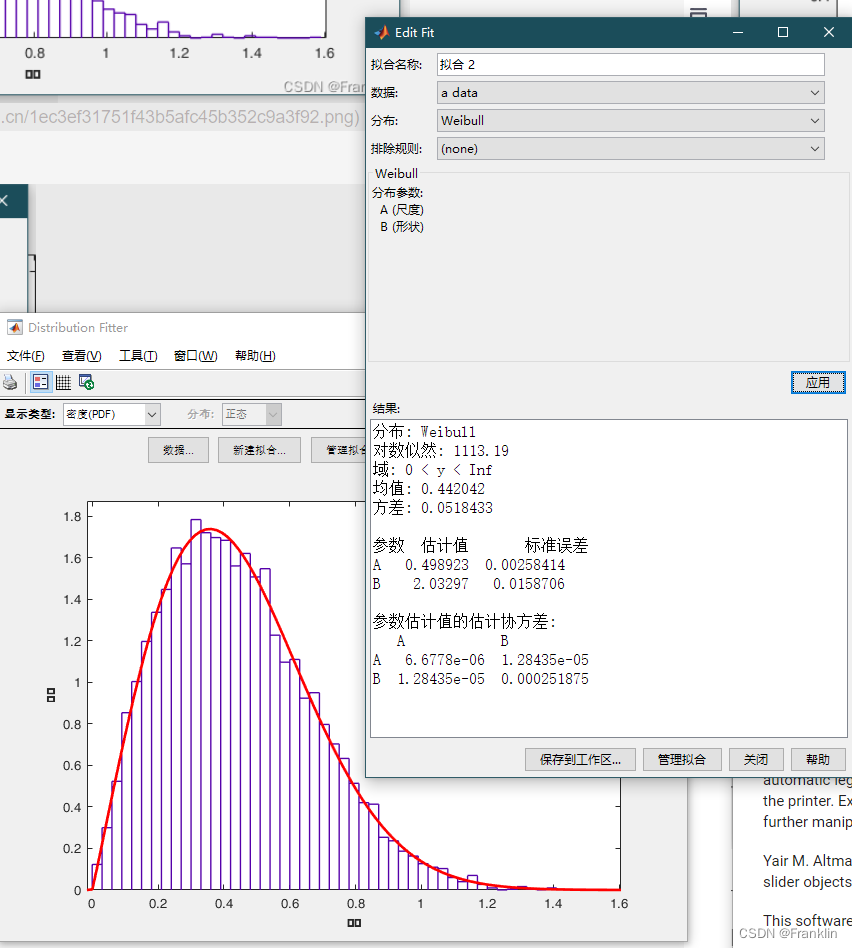Open the 窗口(W) menu
Image resolution: width=852 pixels, height=948 pixels.
tap(195, 356)
